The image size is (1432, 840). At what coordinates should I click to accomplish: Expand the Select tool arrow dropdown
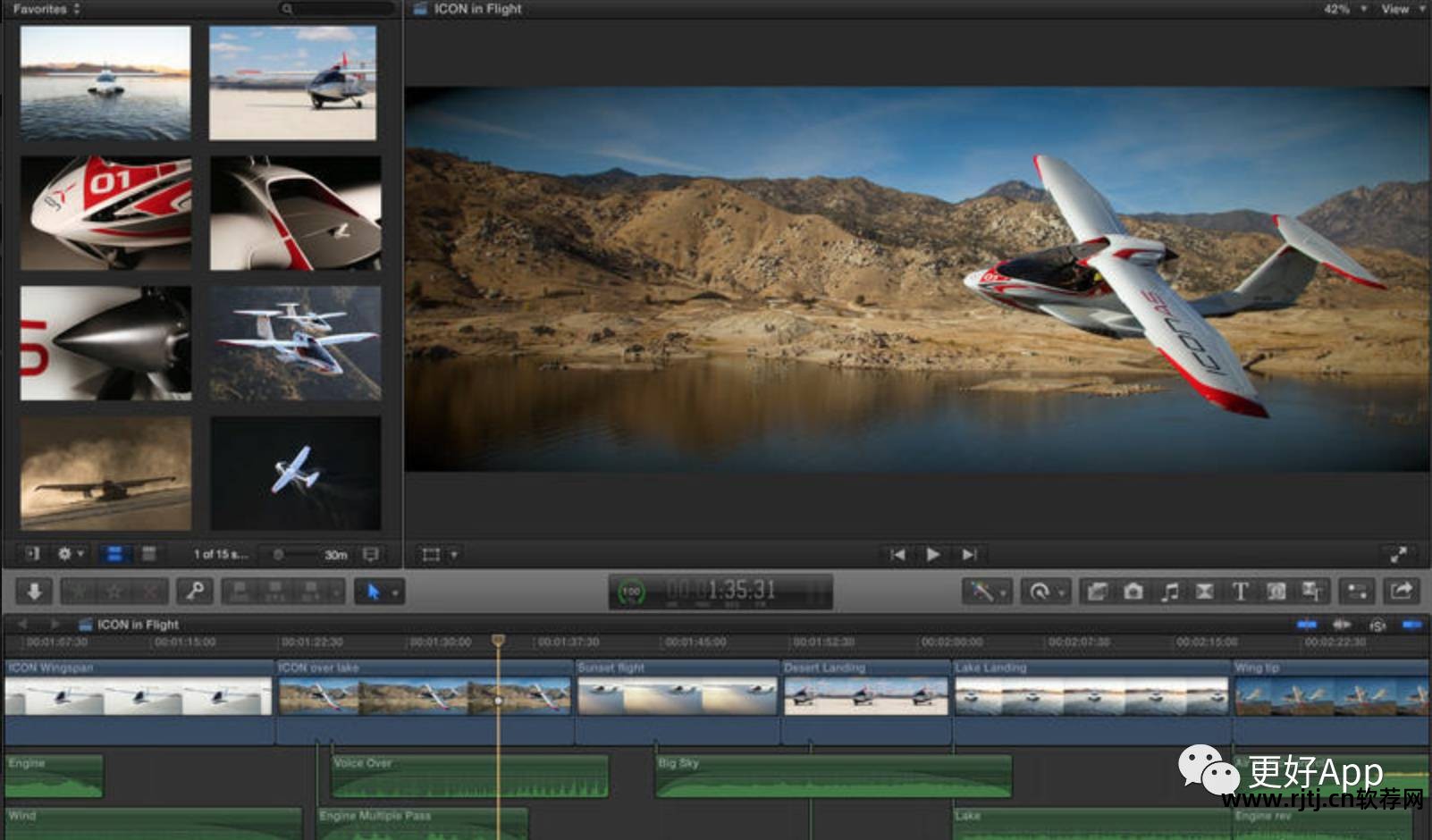394,592
